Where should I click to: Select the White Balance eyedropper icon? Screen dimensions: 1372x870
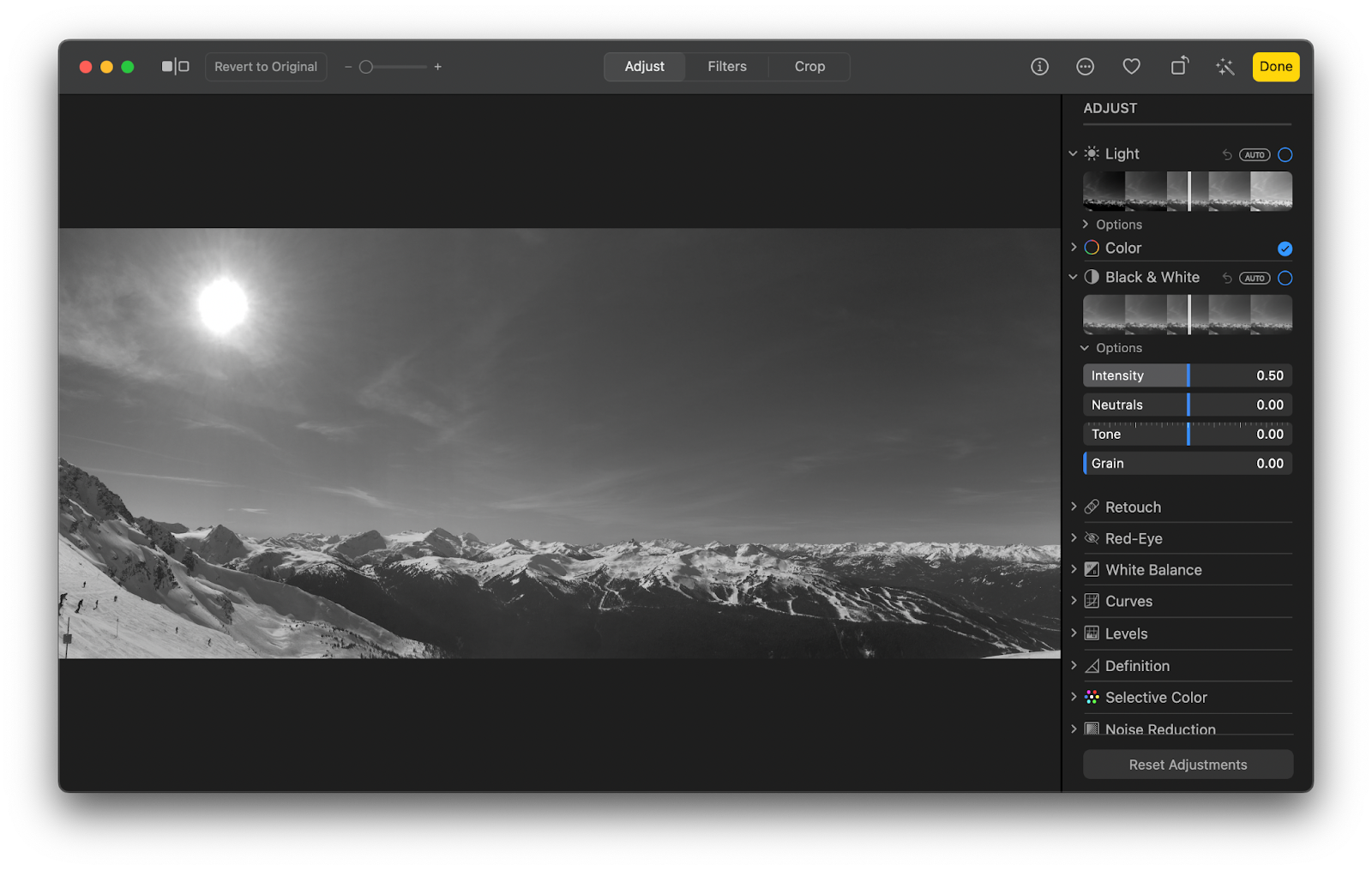(1092, 569)
